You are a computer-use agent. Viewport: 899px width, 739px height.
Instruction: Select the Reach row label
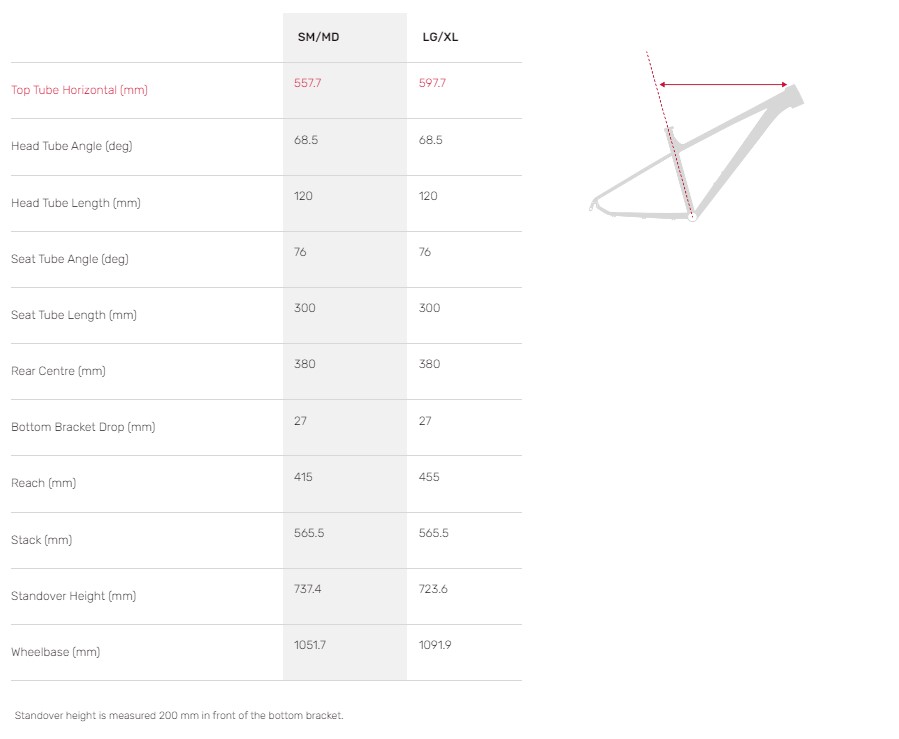[x=44, y=483]
